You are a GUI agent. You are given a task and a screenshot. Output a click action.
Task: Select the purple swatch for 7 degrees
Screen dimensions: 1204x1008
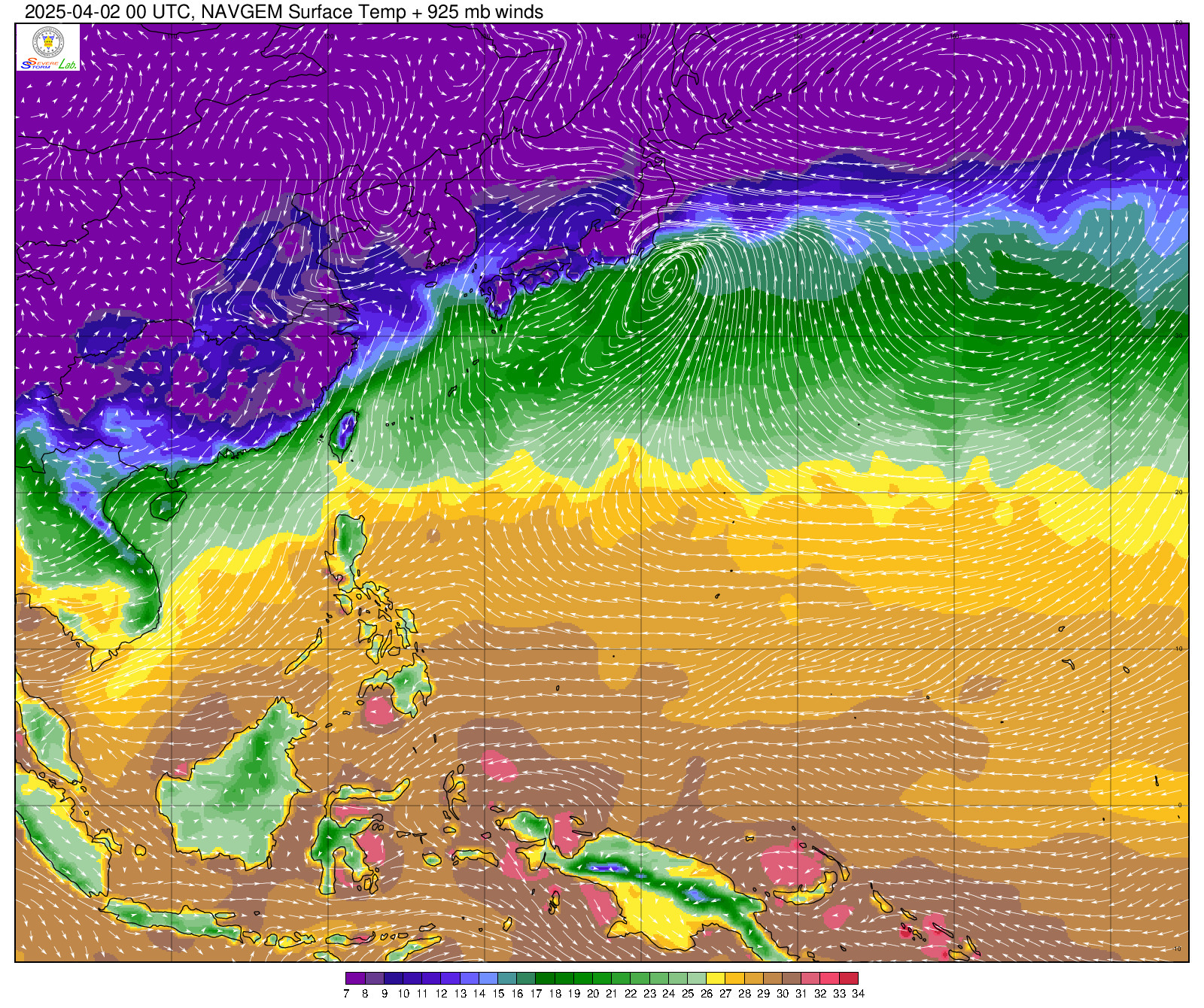coord(355,978)
